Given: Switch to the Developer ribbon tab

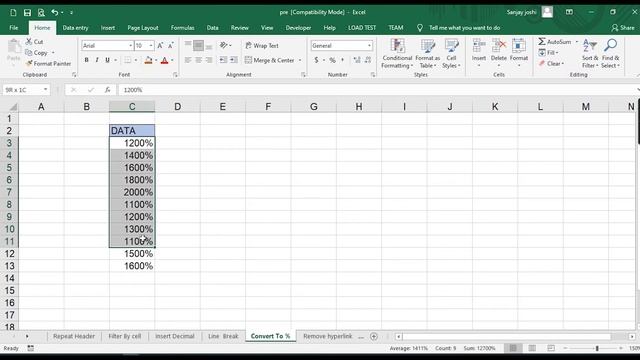Looking at the screenshot, I should [298, 28].
